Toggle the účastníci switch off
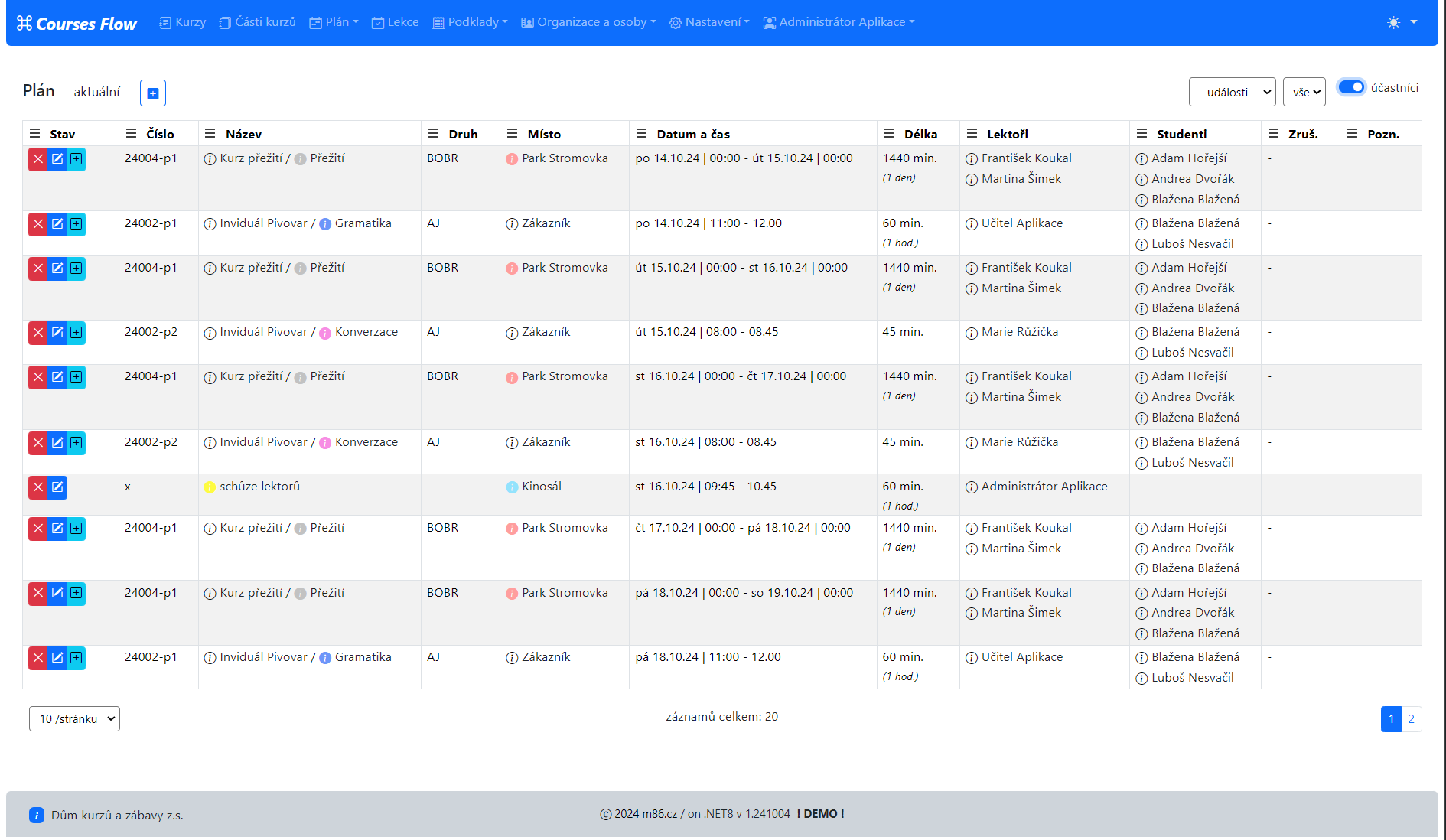Screen dimensions: 1446x840 pyautogui.click(x=1351, y=87)
